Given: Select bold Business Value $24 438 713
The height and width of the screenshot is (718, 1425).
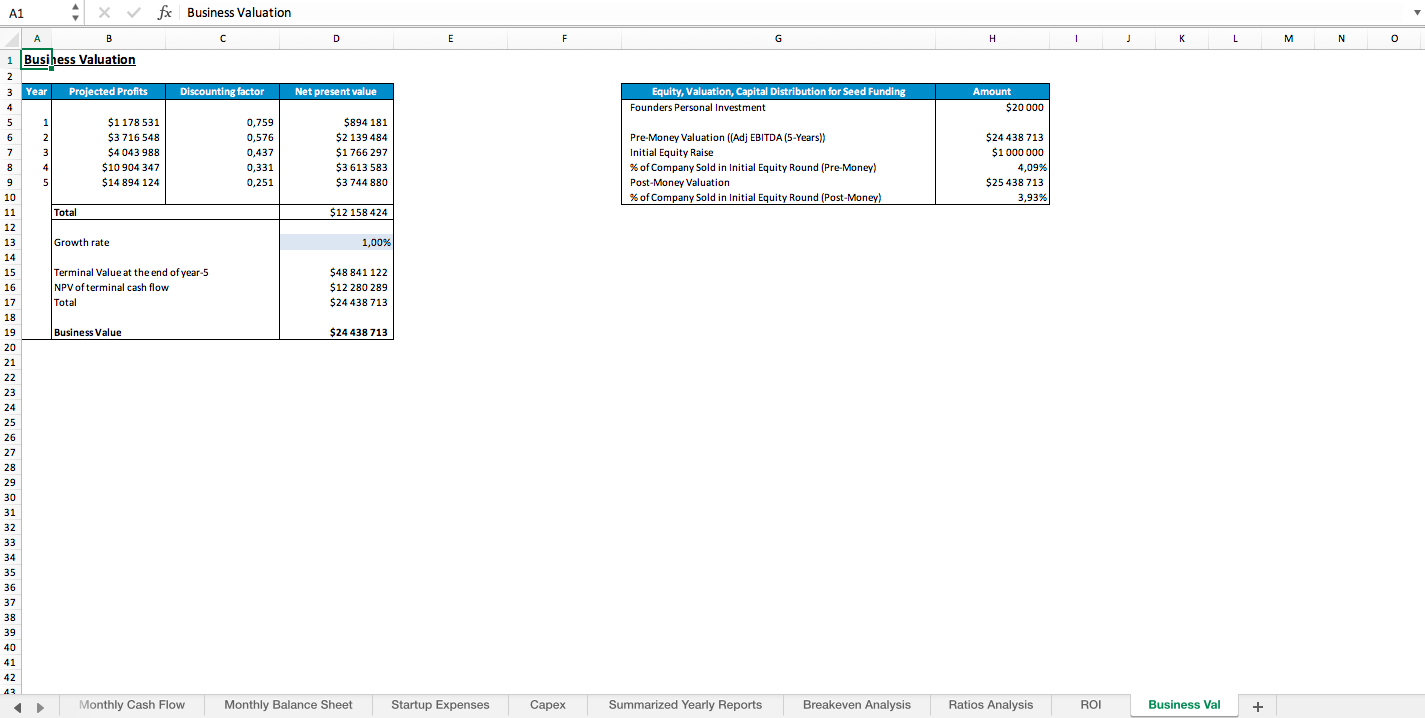Looking at the screenshot, I should (336, 332).
